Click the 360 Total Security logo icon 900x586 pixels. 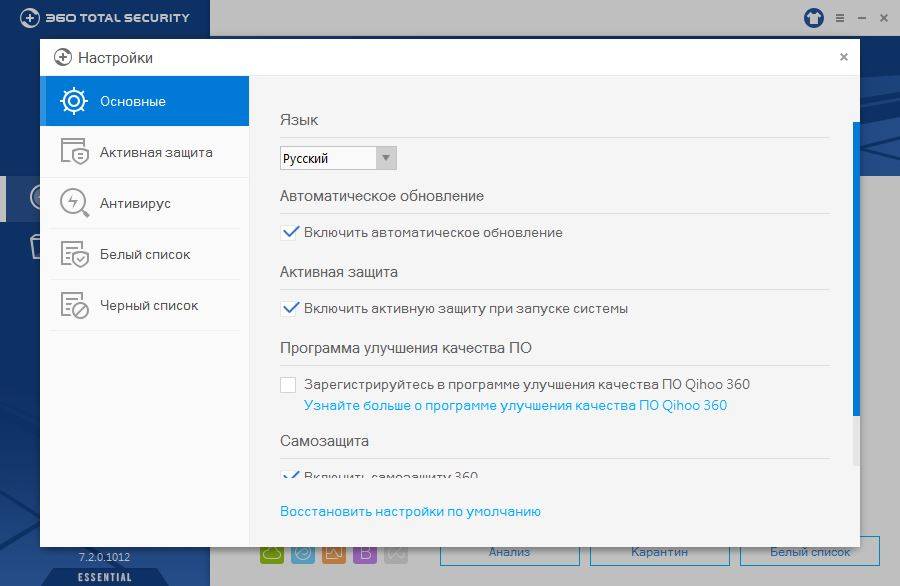30,18
